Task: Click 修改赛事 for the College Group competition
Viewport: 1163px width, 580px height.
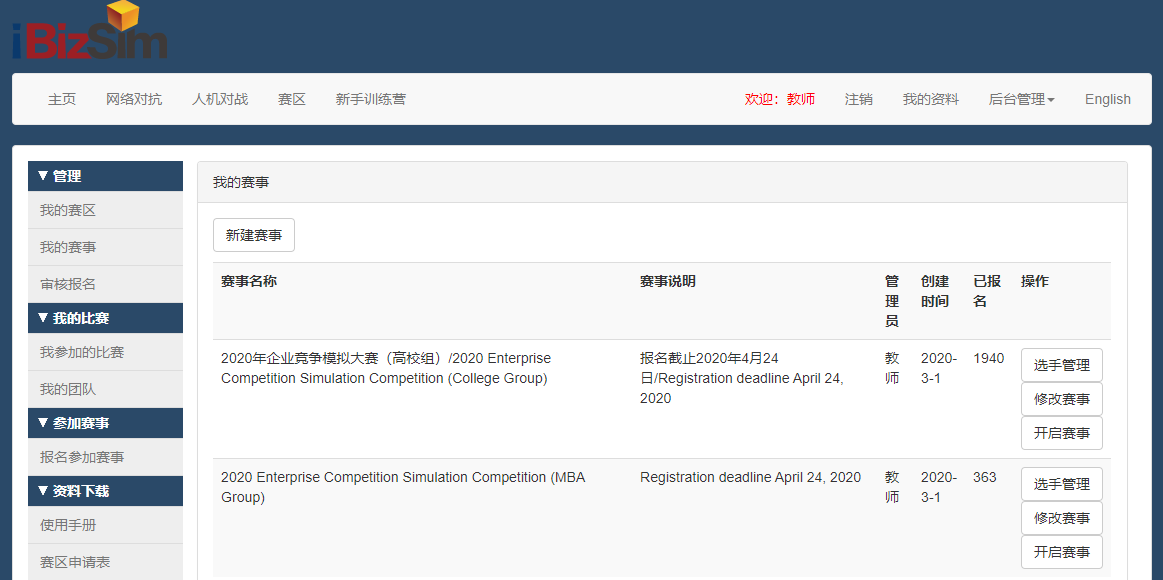Action: (x=1061, y=399)
